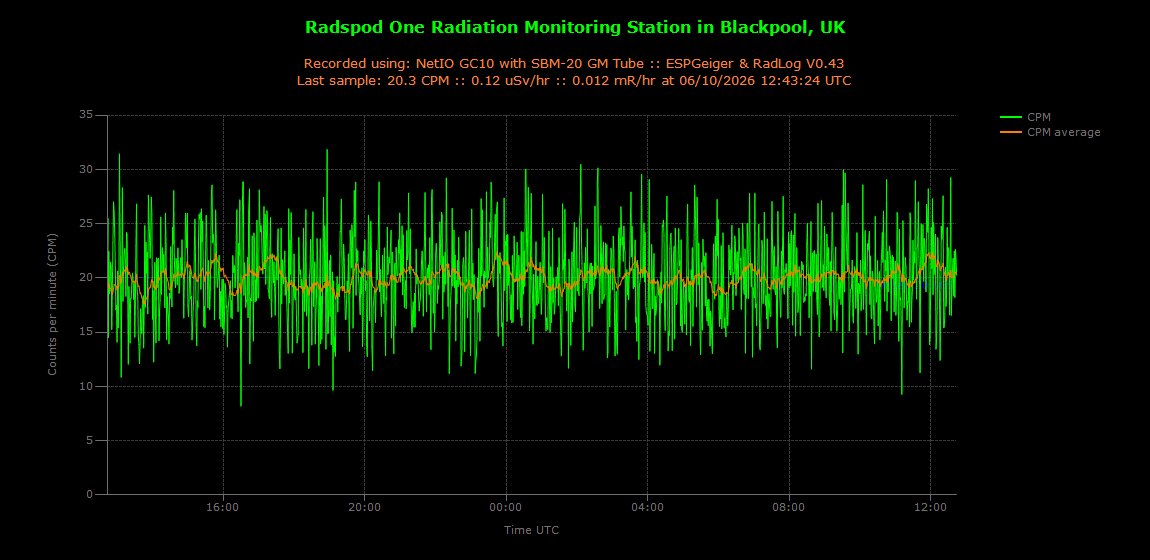Click the 20 value on the y-axis
1150x560 pixels.
(87, 278)
